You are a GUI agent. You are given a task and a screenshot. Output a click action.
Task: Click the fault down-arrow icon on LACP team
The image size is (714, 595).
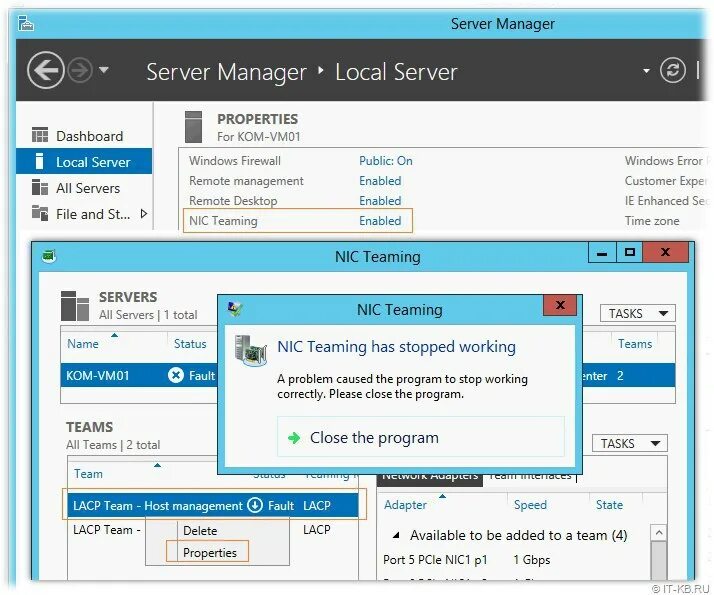[255, 505]
